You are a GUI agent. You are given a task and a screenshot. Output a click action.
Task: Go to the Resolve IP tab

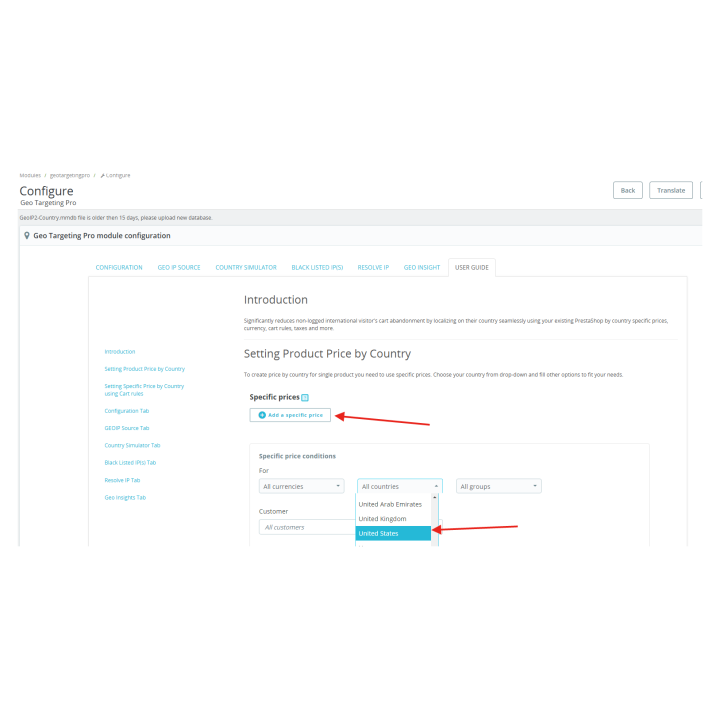coord(373,267)
